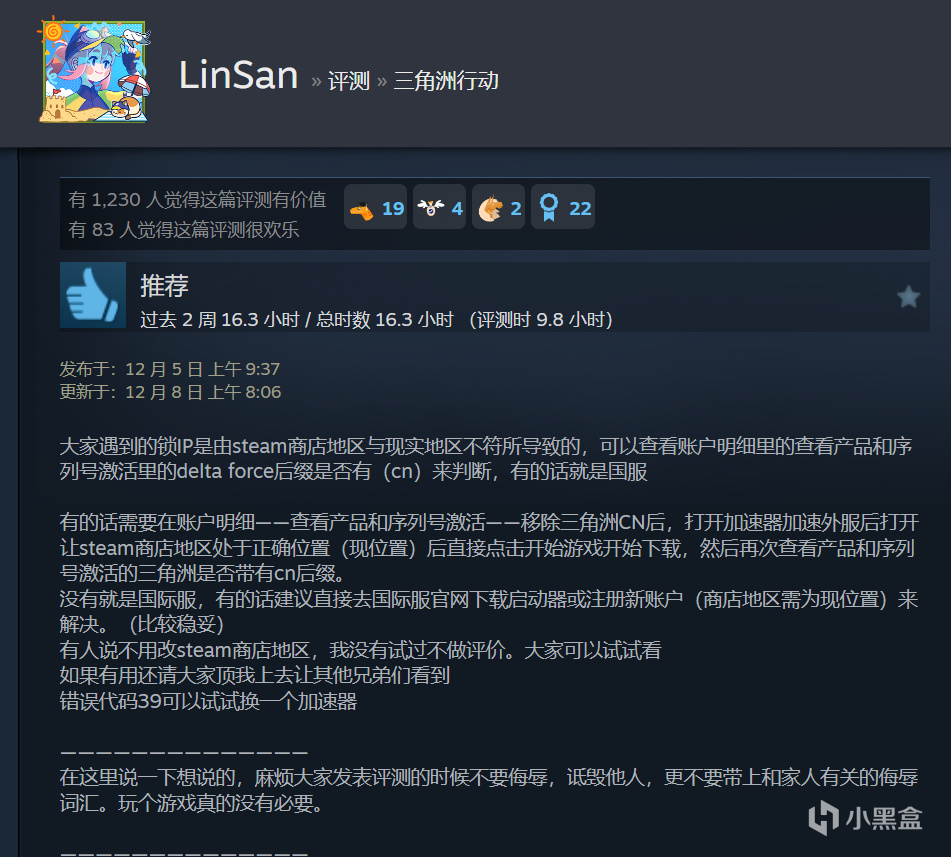Screen dimensions: 951x857
Task: Click the award count 4
Action: tap(457, 209)
